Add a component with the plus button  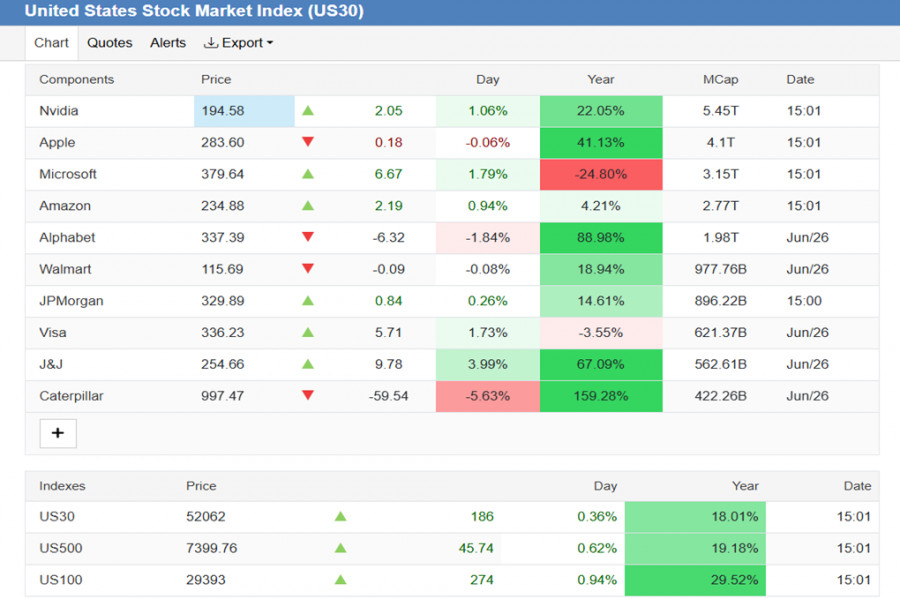pos(58,433)
